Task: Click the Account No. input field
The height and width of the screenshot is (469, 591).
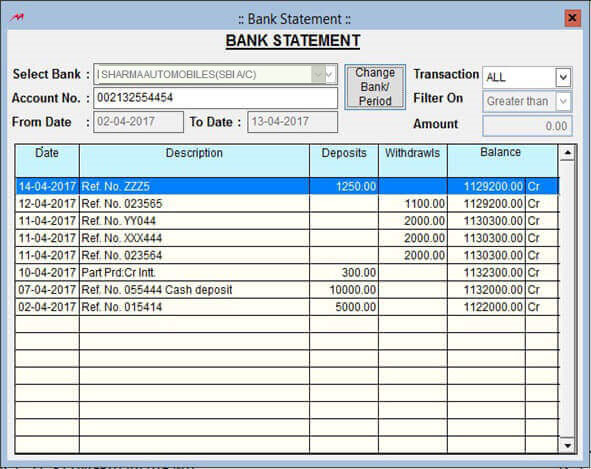Action: 215,98
